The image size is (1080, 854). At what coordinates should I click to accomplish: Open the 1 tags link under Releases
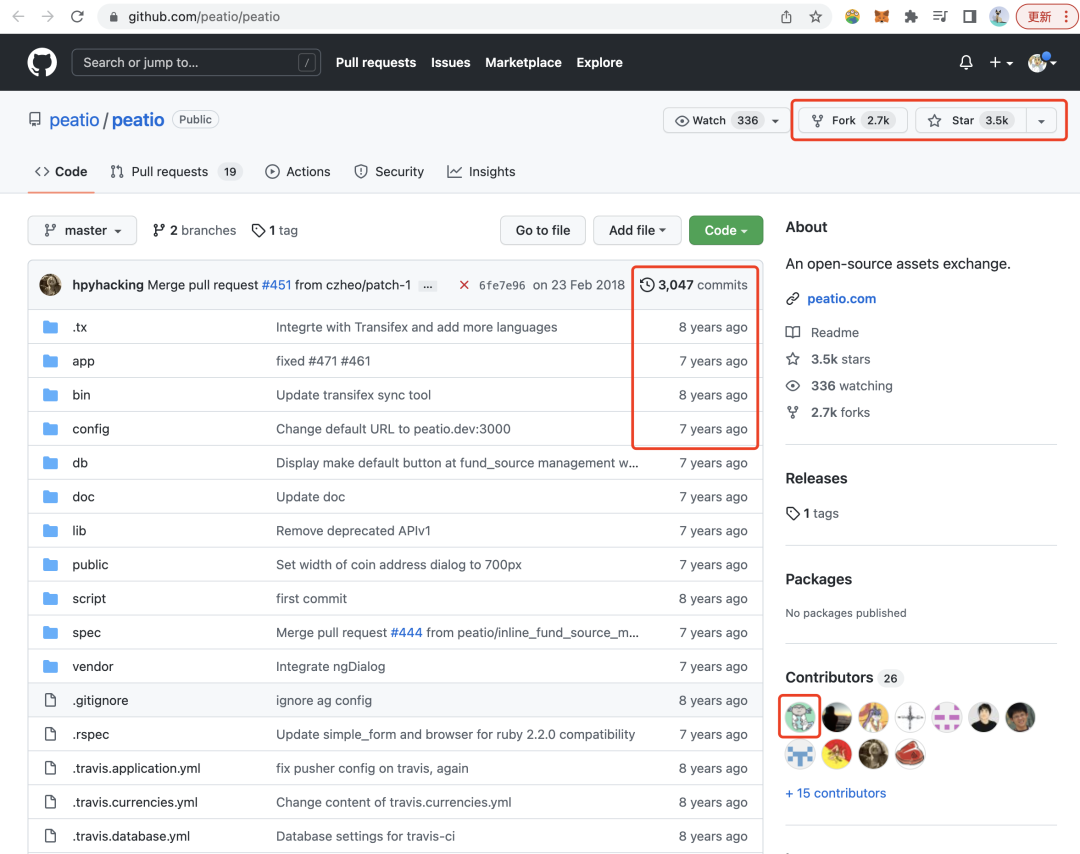[812, 513]
